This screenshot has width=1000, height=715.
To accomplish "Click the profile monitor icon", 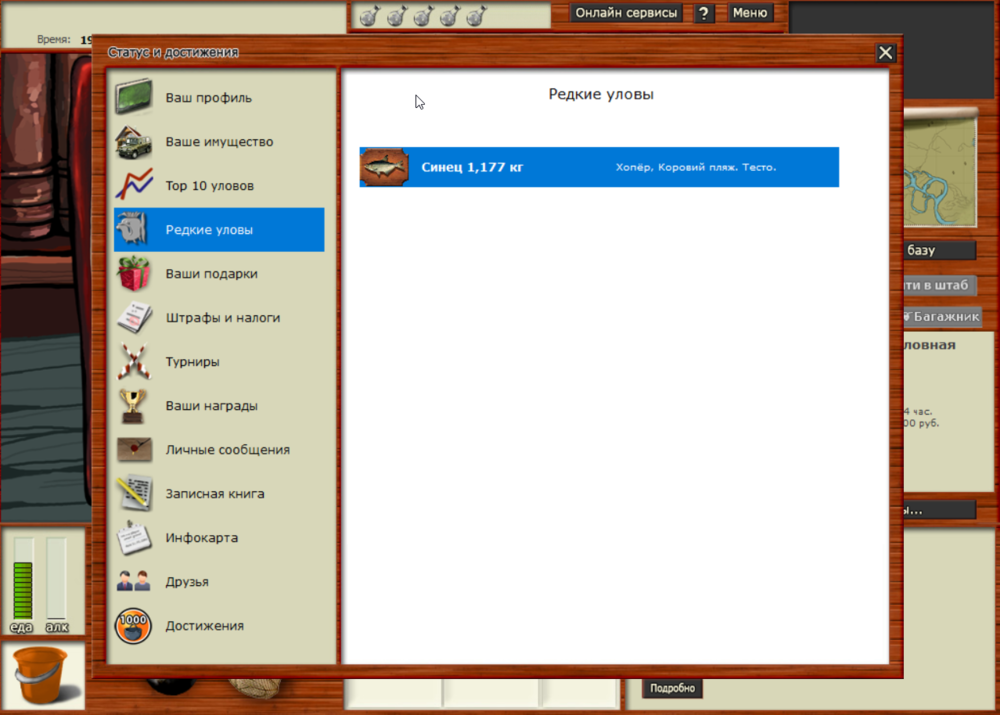I will pyautogui.click(x=133, y=98).
